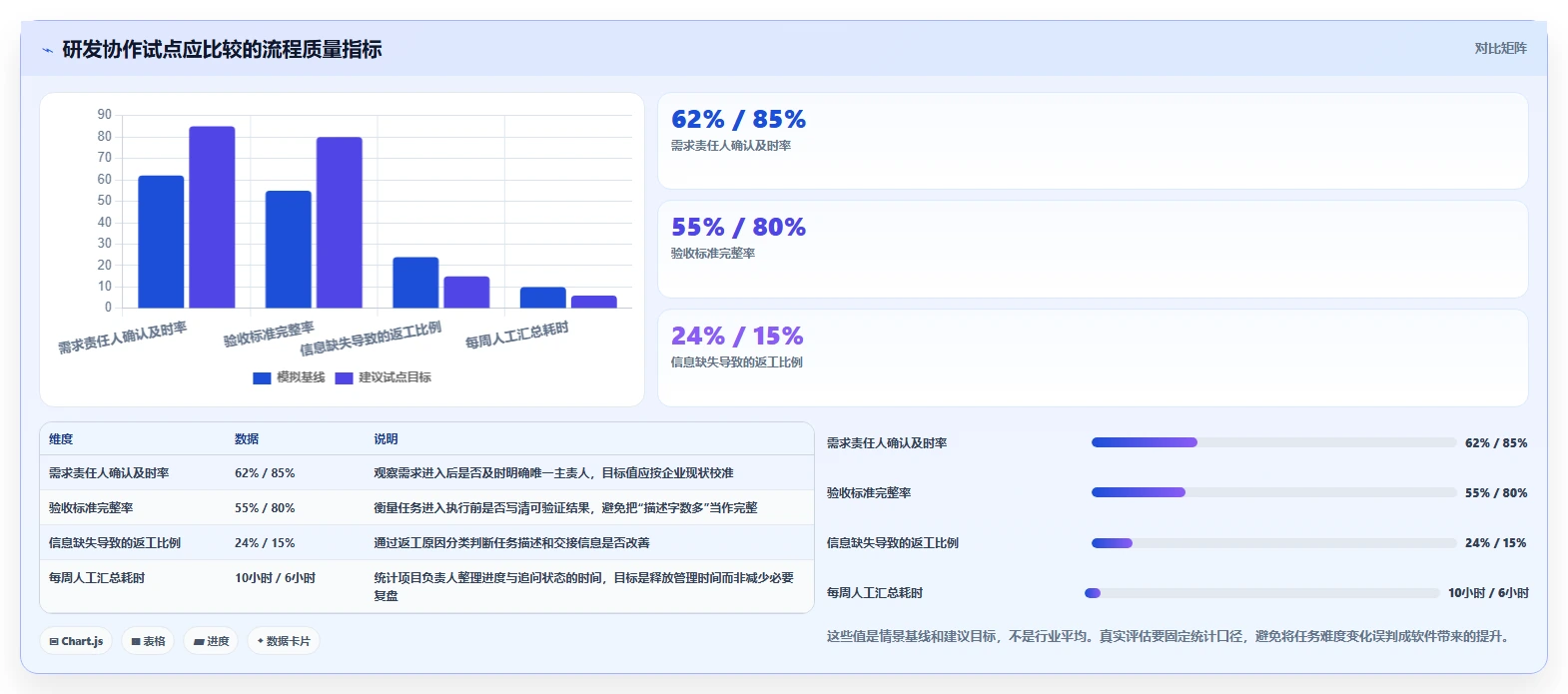Click the description starting 衡量任务进入执行前
1568x694 pixels.
pyautogui.click(x=565, y=508)
